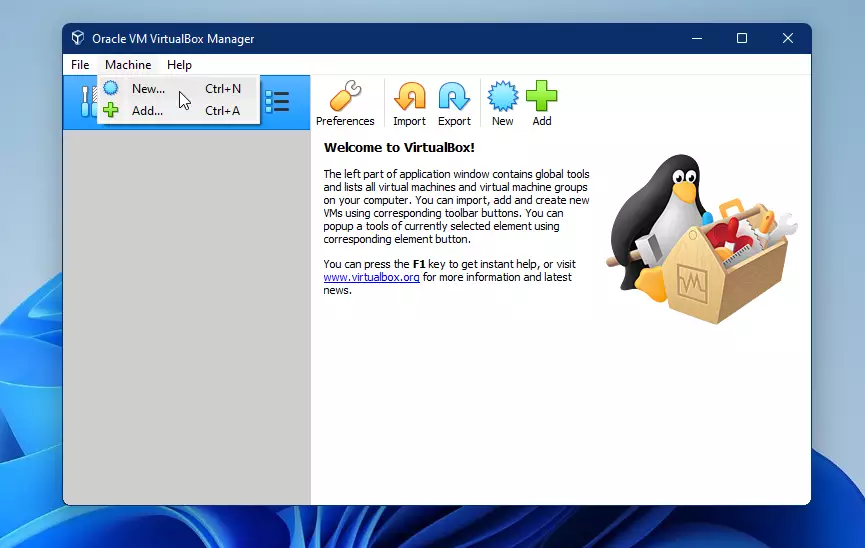Click the VirtualBox cube title bar icon
865x548 pixels.
[78, 38]
